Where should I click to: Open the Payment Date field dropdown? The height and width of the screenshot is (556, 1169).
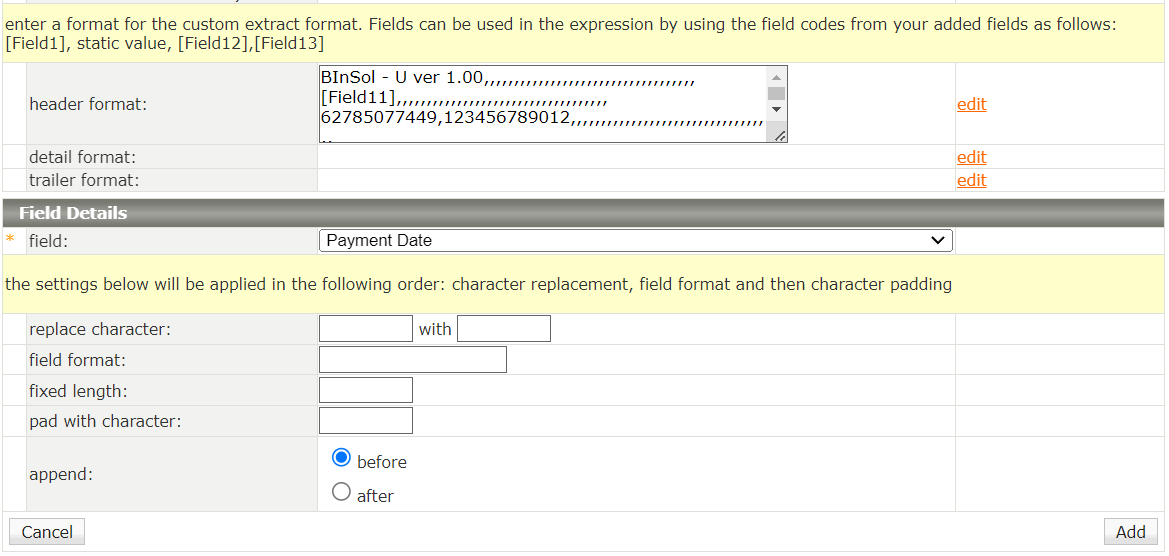(635, 241)
